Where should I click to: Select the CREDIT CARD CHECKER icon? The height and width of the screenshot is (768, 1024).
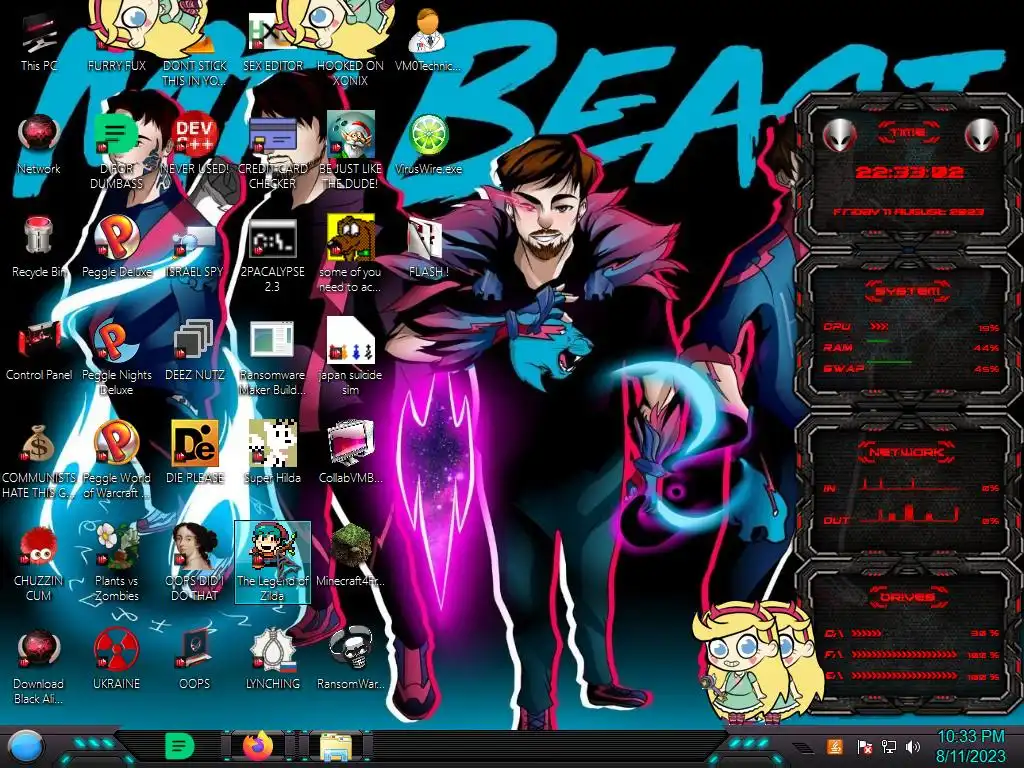tap(272, 152)
